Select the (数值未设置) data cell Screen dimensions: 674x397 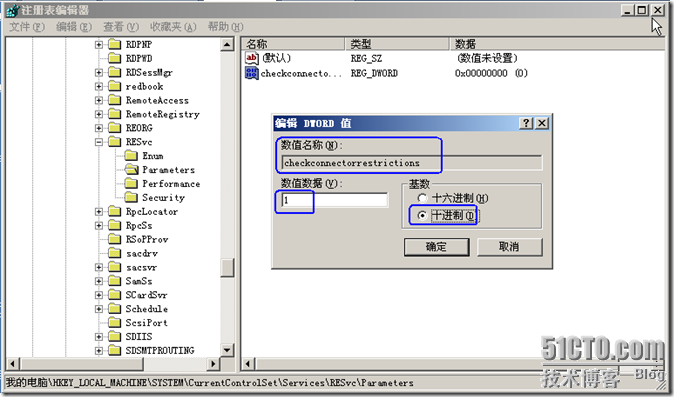coord(487,58)
